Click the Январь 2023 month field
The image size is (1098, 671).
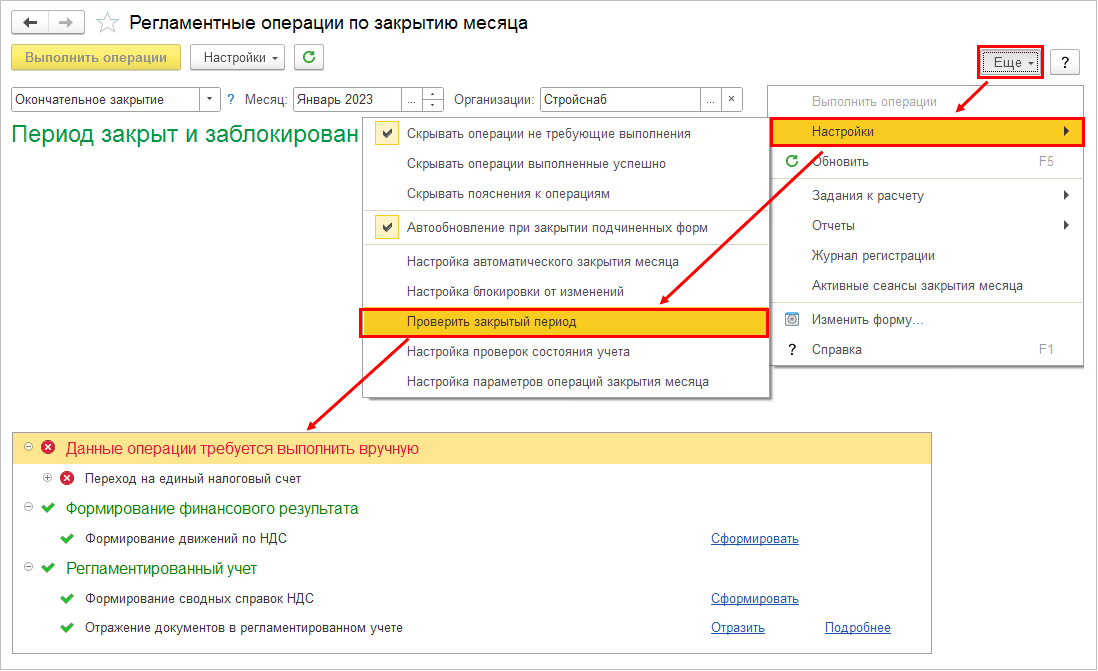(x=347, y=99)
